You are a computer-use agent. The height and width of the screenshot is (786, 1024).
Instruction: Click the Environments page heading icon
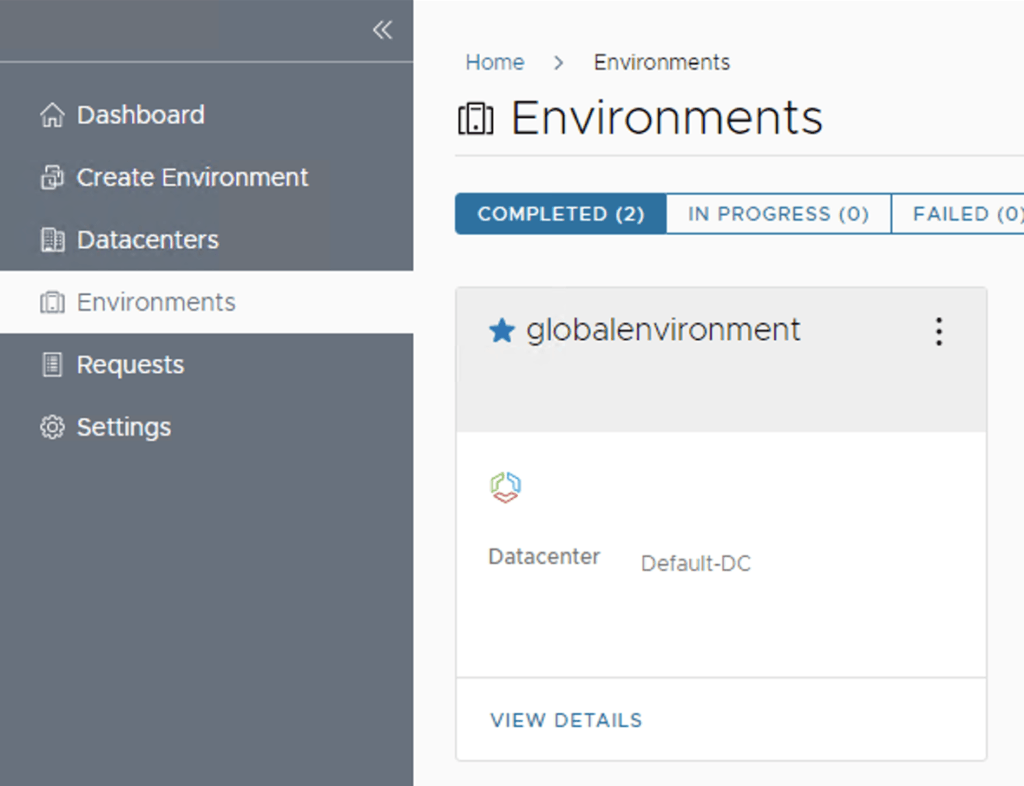pos(476,119)
